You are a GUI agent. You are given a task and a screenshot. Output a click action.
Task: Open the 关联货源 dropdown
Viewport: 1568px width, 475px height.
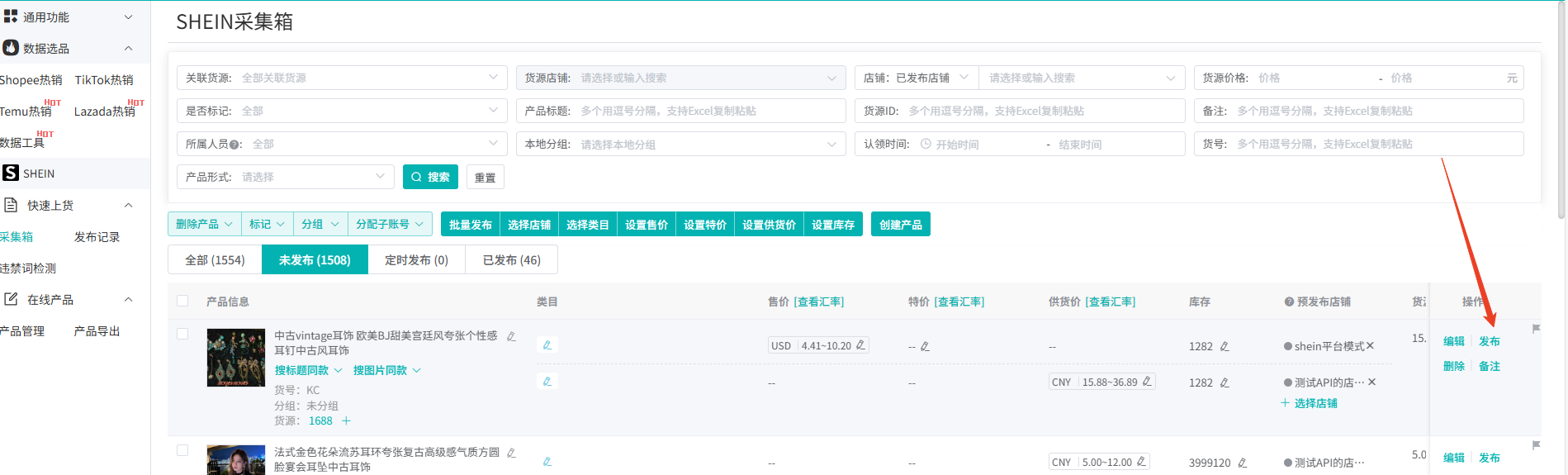pyautogui.click(x=342, y=78)
